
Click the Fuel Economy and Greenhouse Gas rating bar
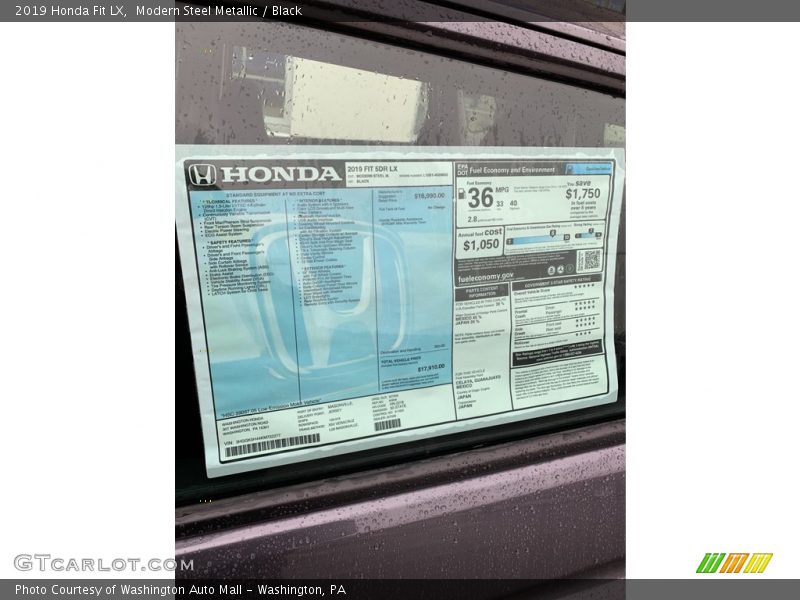(535, 237)
